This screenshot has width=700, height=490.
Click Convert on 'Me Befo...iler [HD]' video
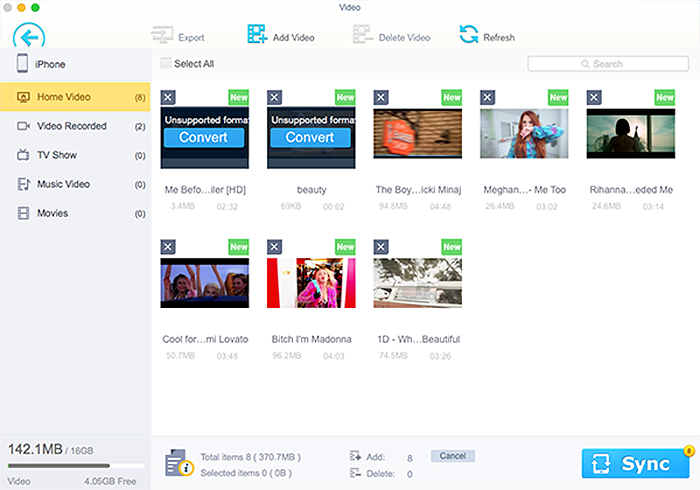[x=204, y=137]
